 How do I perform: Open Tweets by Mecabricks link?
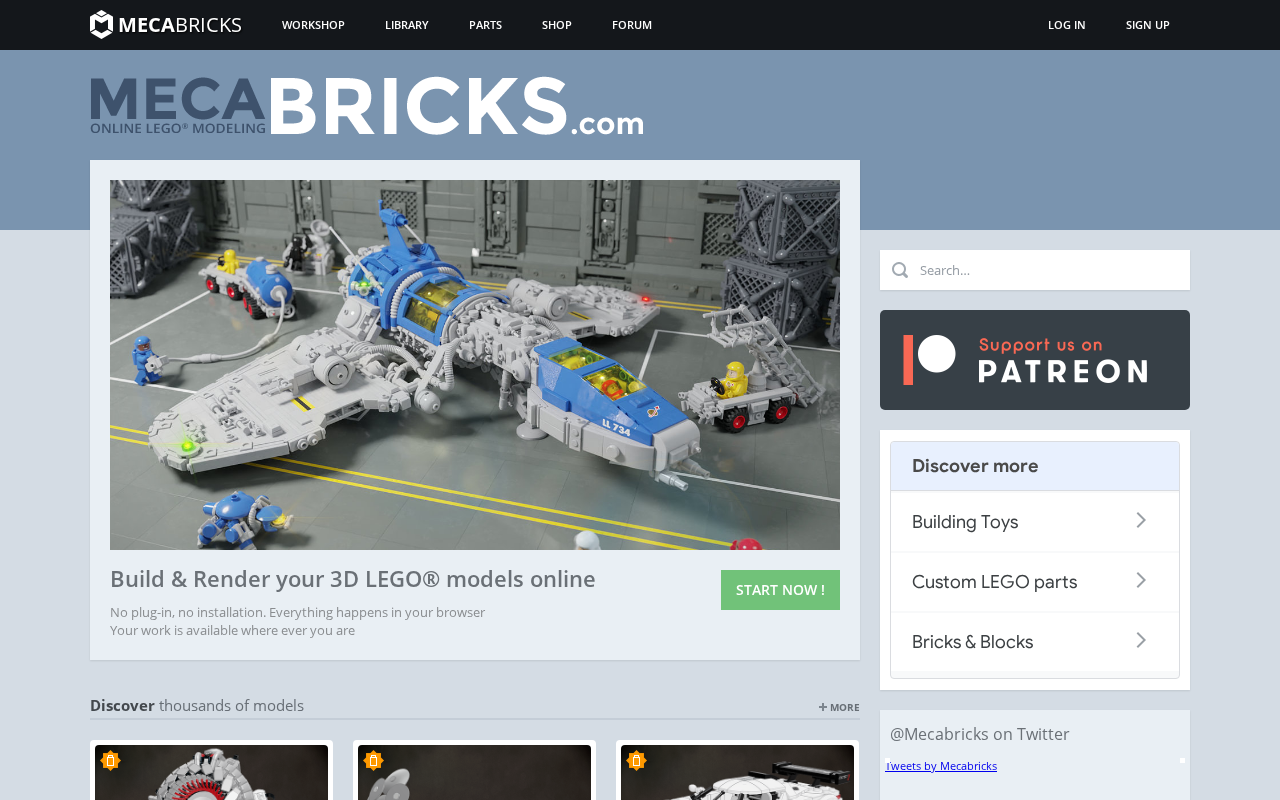[x=941, y=766]
